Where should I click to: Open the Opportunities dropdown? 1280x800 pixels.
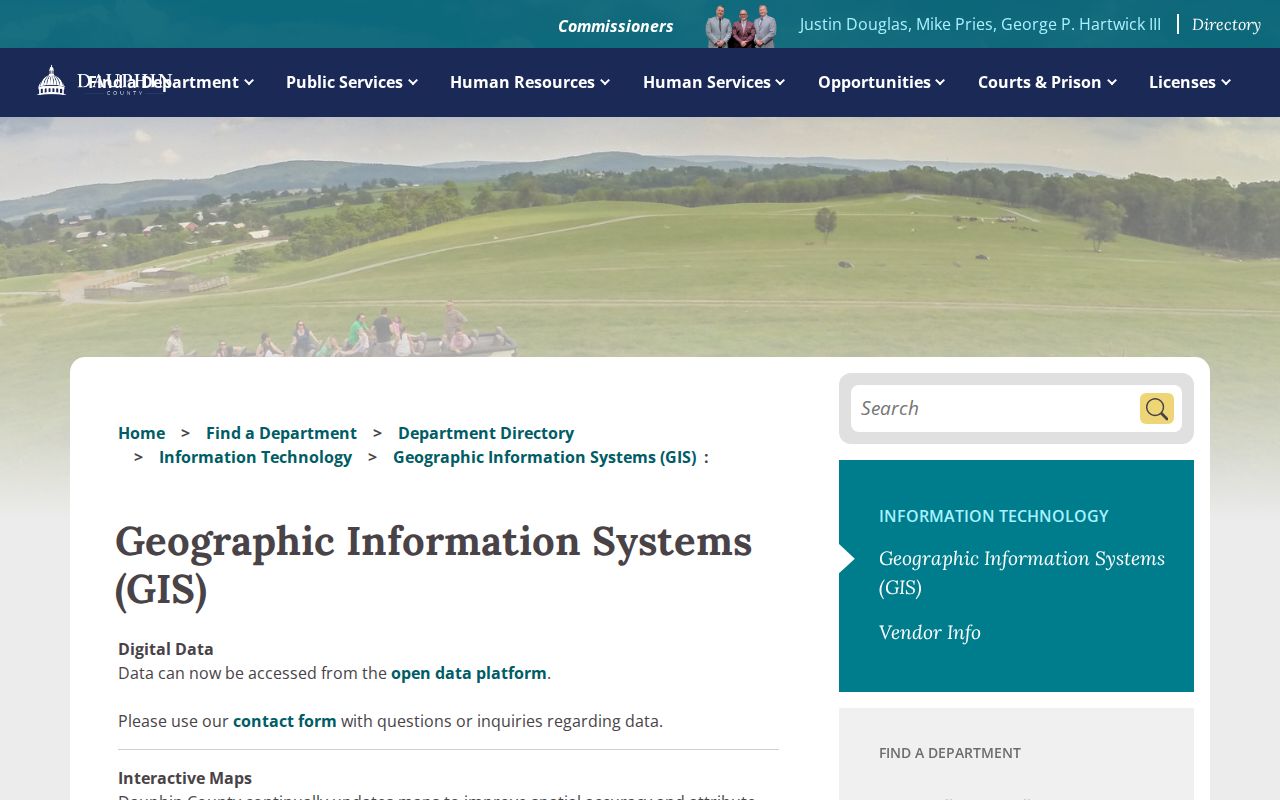[x=882, y=82]
